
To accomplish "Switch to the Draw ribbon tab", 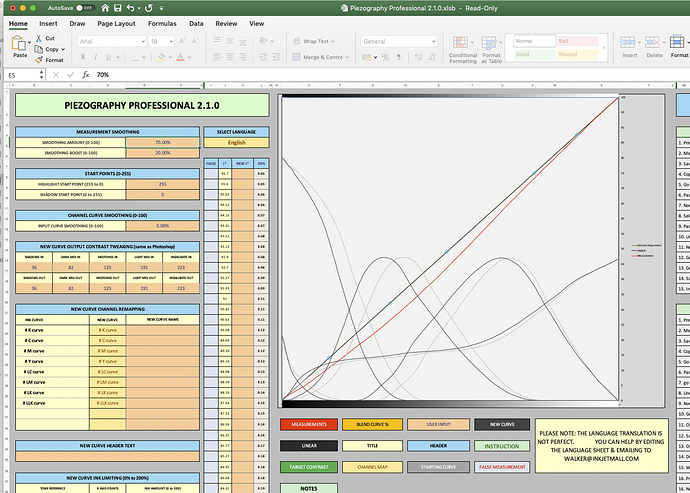I will (77, 24).
